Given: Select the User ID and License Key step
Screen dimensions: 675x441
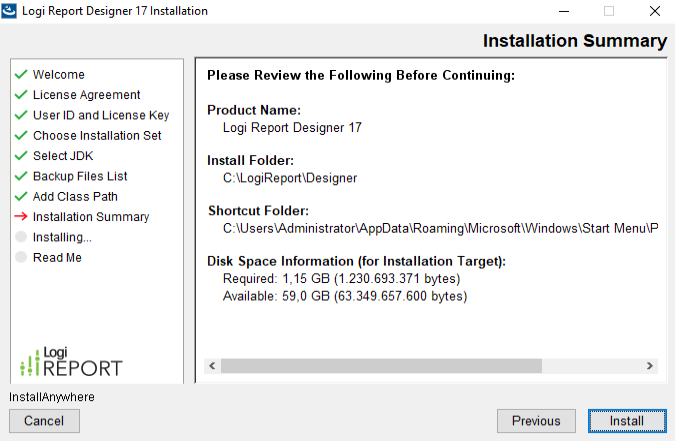Looking at the screenshot, I should coord(101,115).
